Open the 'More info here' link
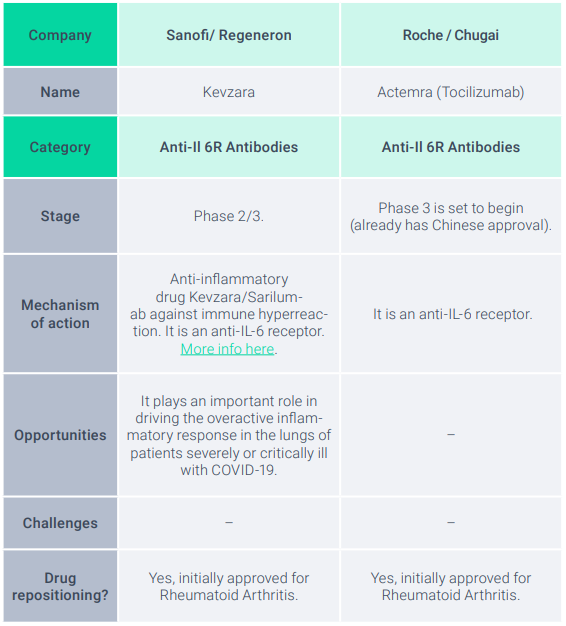 point(227,349)
